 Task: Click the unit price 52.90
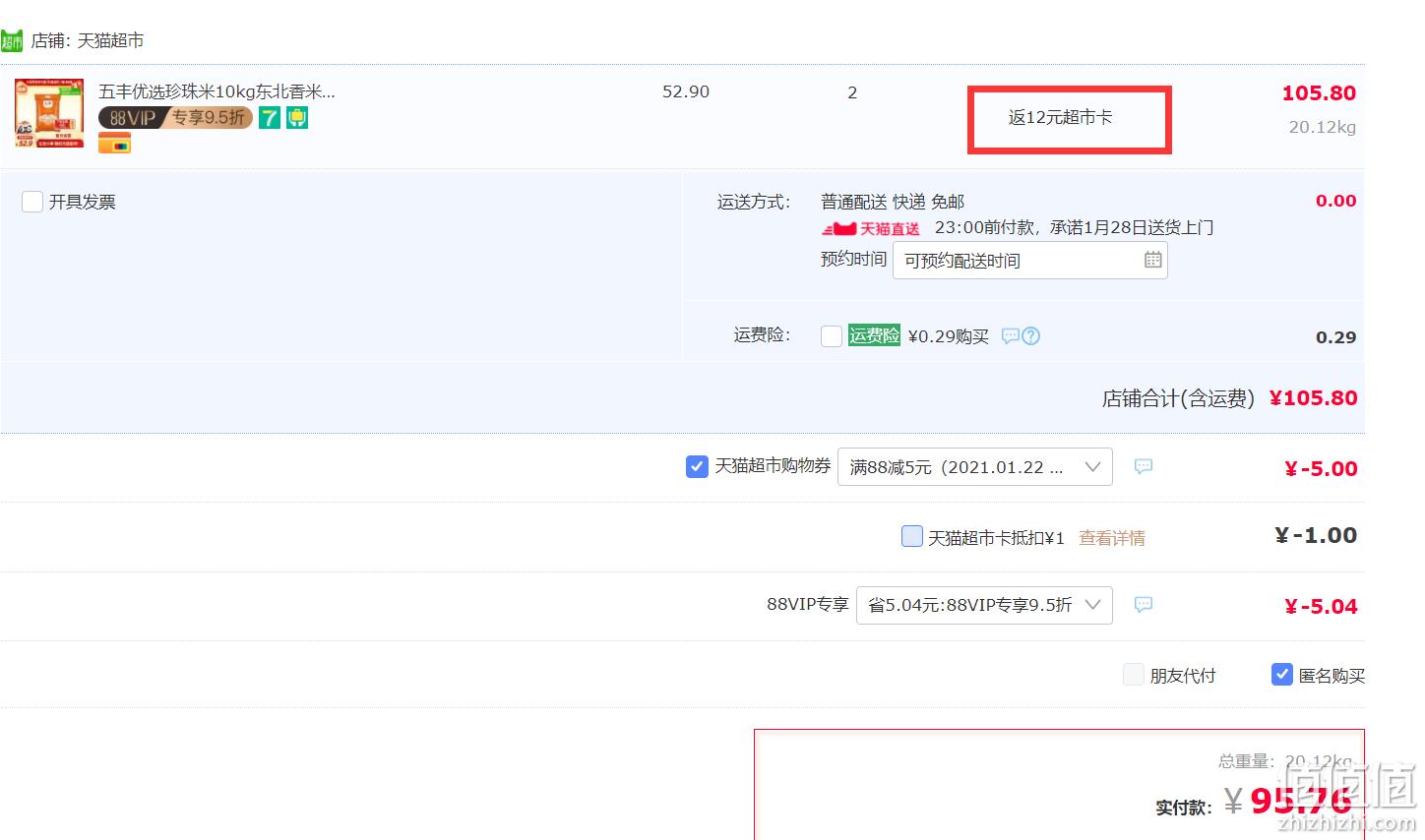coord(686,91)
